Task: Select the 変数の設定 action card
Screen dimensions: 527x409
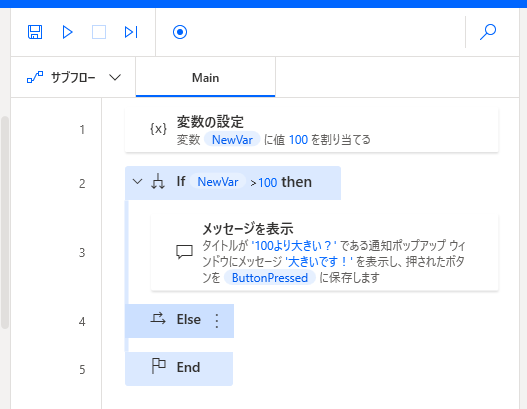Action: 312,130
